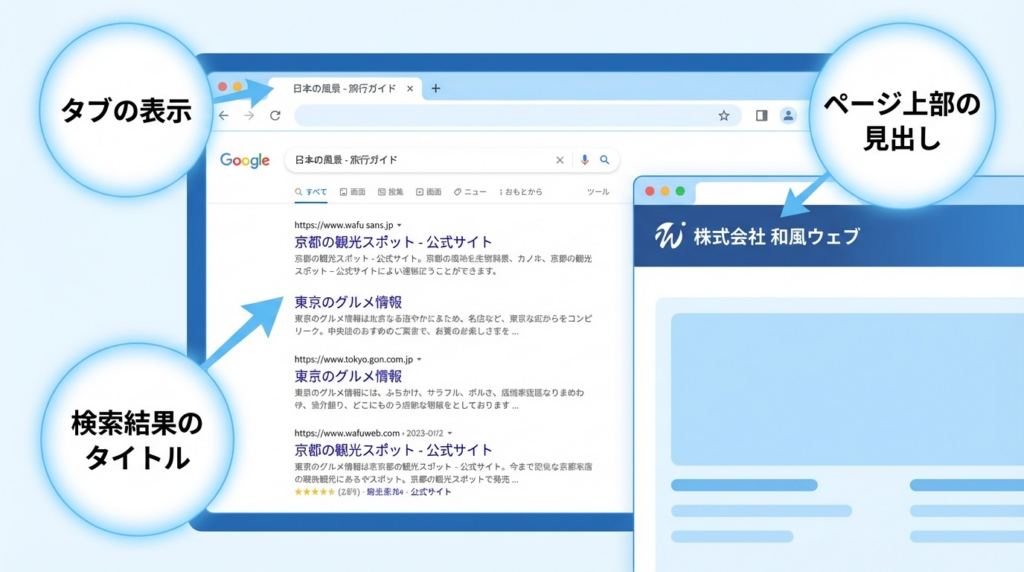1024x572 pixels.
Task: Open the profile avatar icon
Action: point(788,116)
